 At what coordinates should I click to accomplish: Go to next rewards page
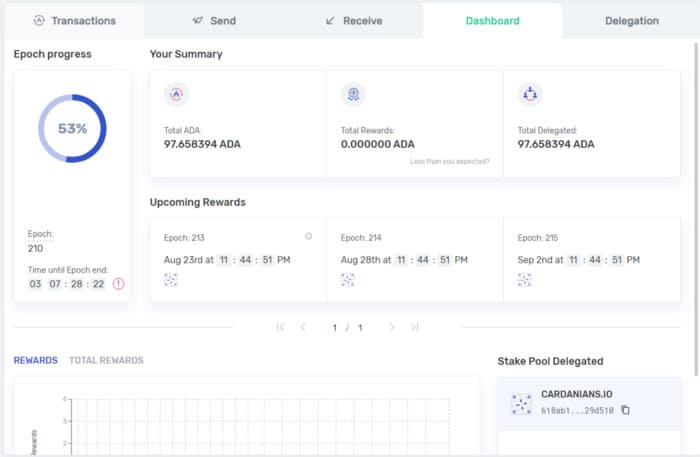point(392,327)
